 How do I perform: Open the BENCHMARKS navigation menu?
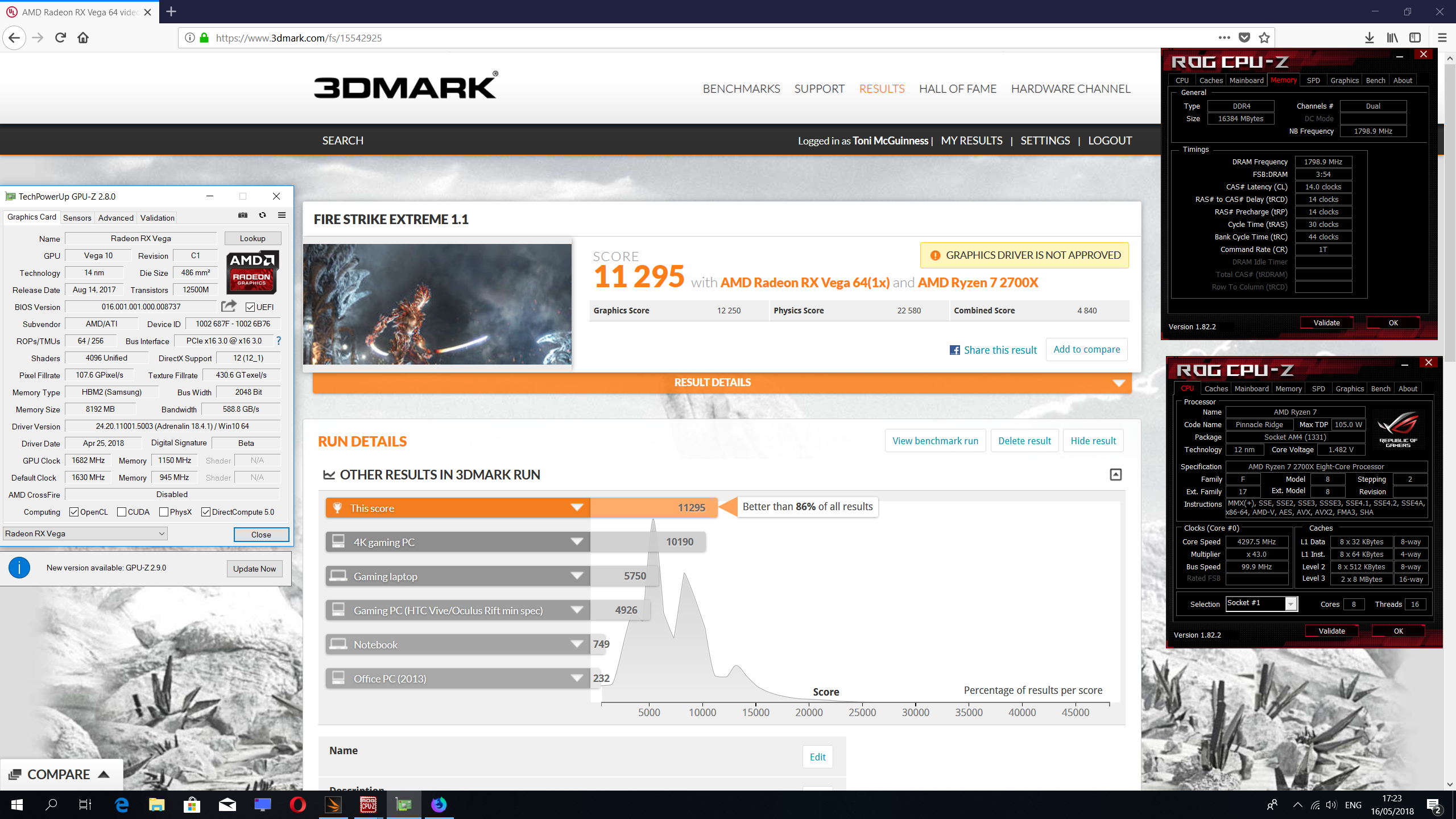coord(741,89)
